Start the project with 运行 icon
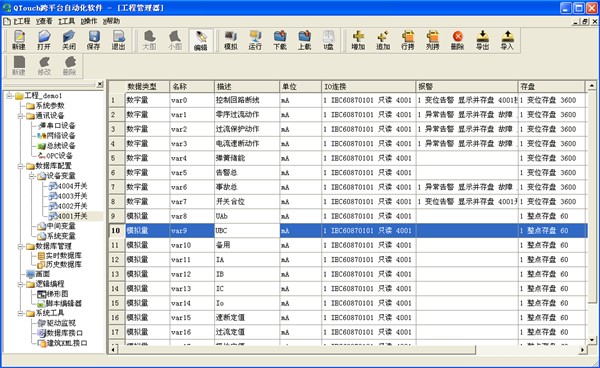 click(x=255, y=40)
